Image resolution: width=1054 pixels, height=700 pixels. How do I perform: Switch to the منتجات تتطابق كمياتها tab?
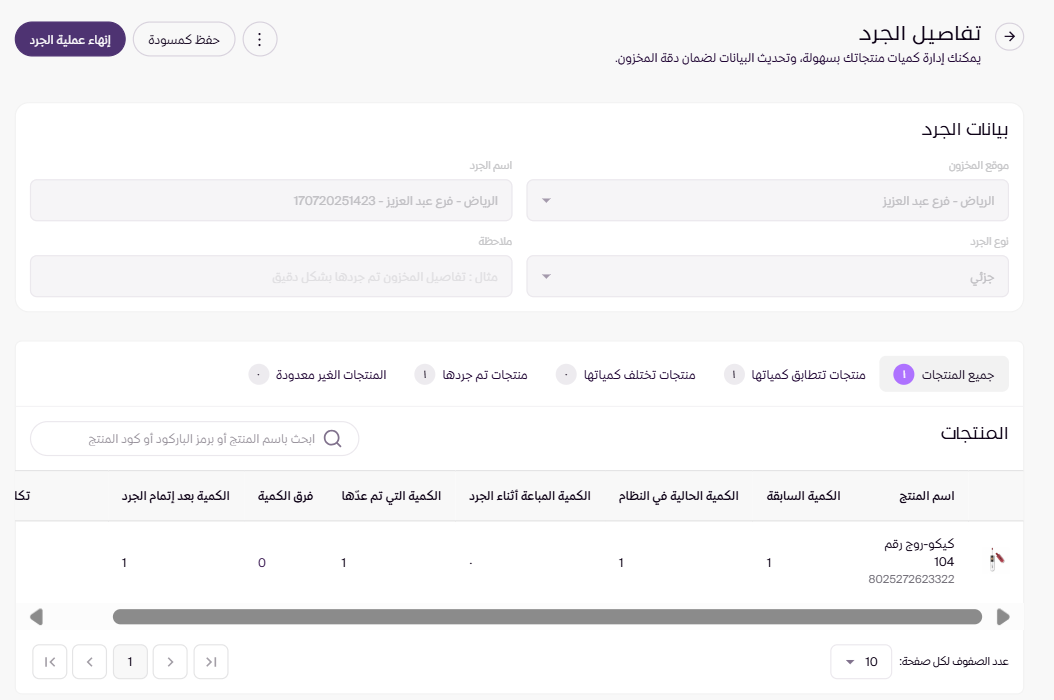(x=796, y=374)
